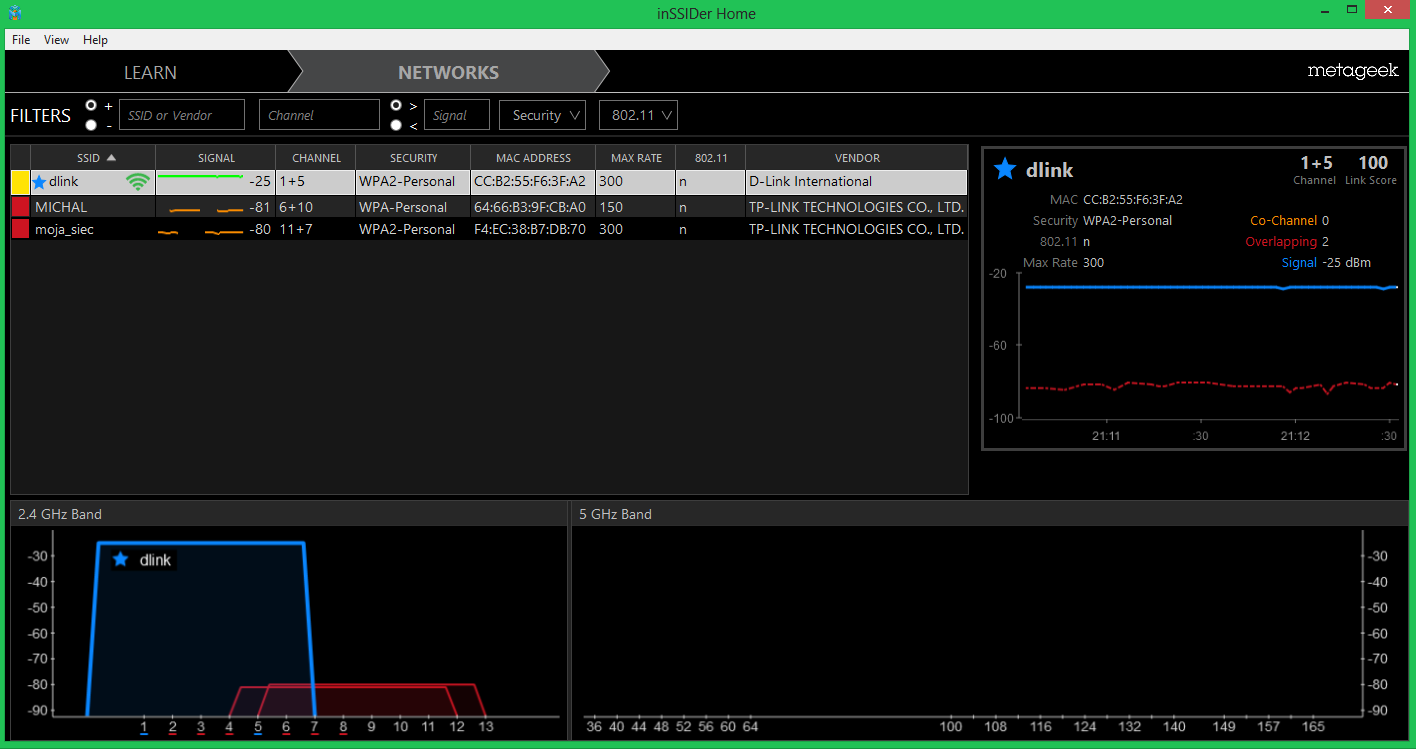Viewport: 1416px width, 749px height.
Task: Sort by the SIGNAL column header
Action: 216,158
